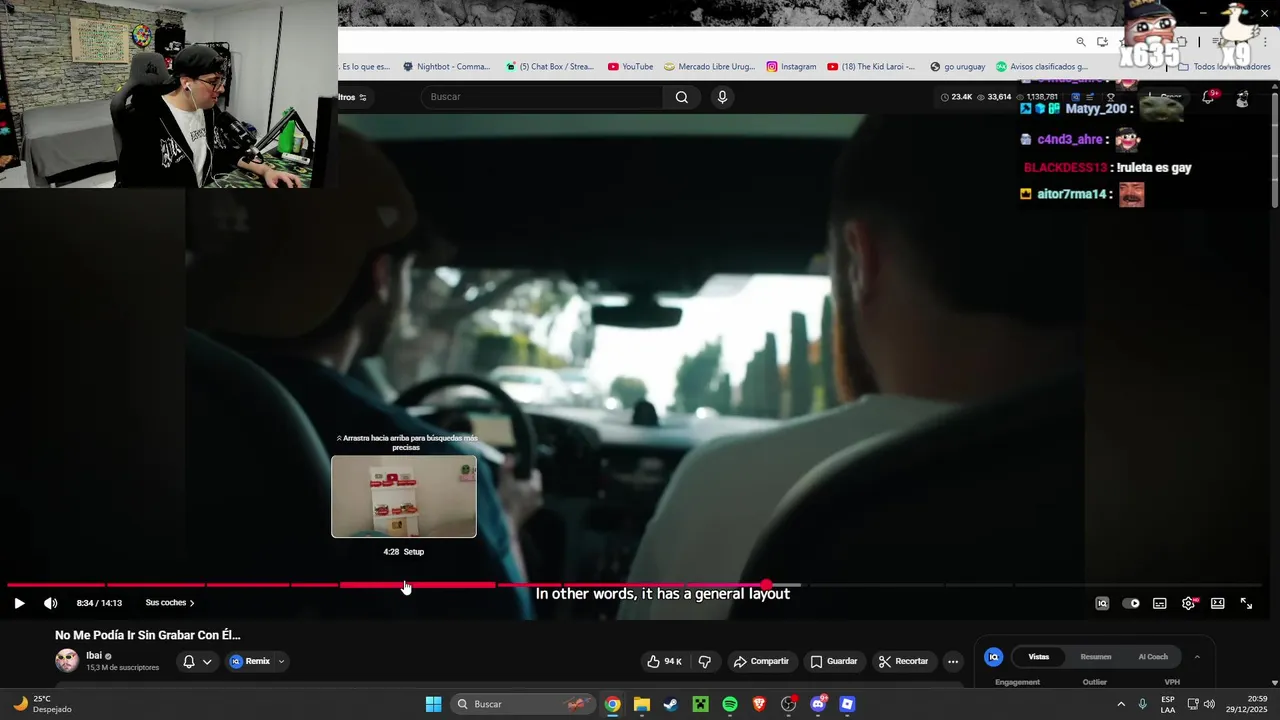Viewport: 1280px width, 720px height.
Task: Open the weather widget showing 25°C
Action: click(42, 704)
